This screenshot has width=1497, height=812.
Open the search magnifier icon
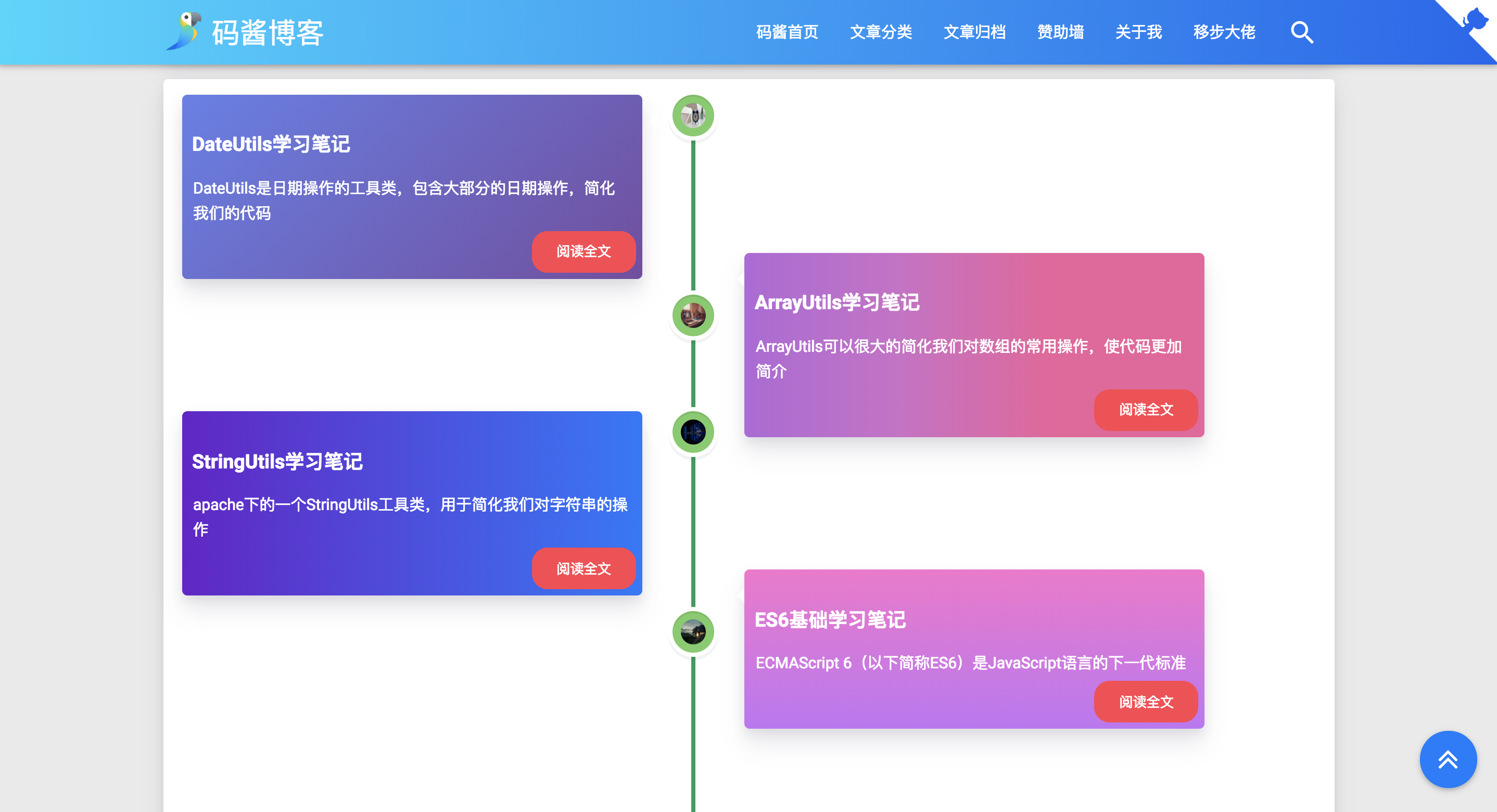1301,33
